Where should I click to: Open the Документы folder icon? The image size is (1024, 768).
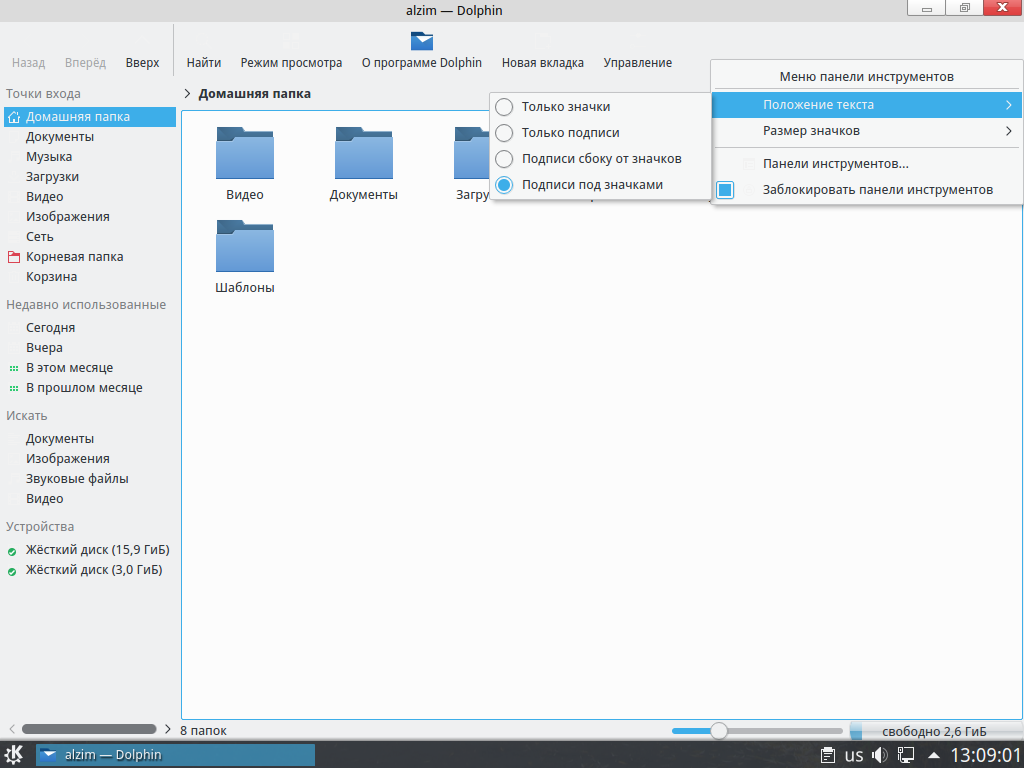coord(364,153)
